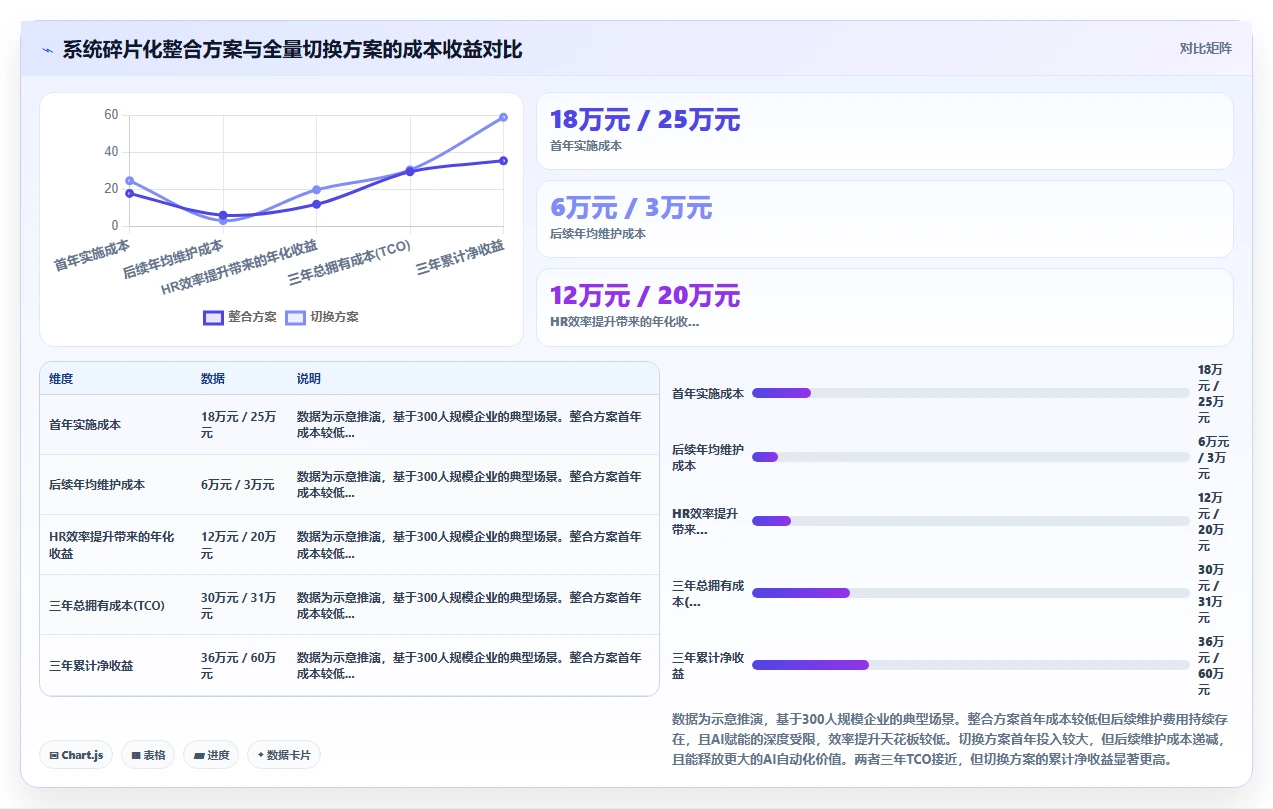The height and width of the screenshot is (809, 1273).
Task: Click the 进度 tag chip
Action: click(x=211, y=755)
